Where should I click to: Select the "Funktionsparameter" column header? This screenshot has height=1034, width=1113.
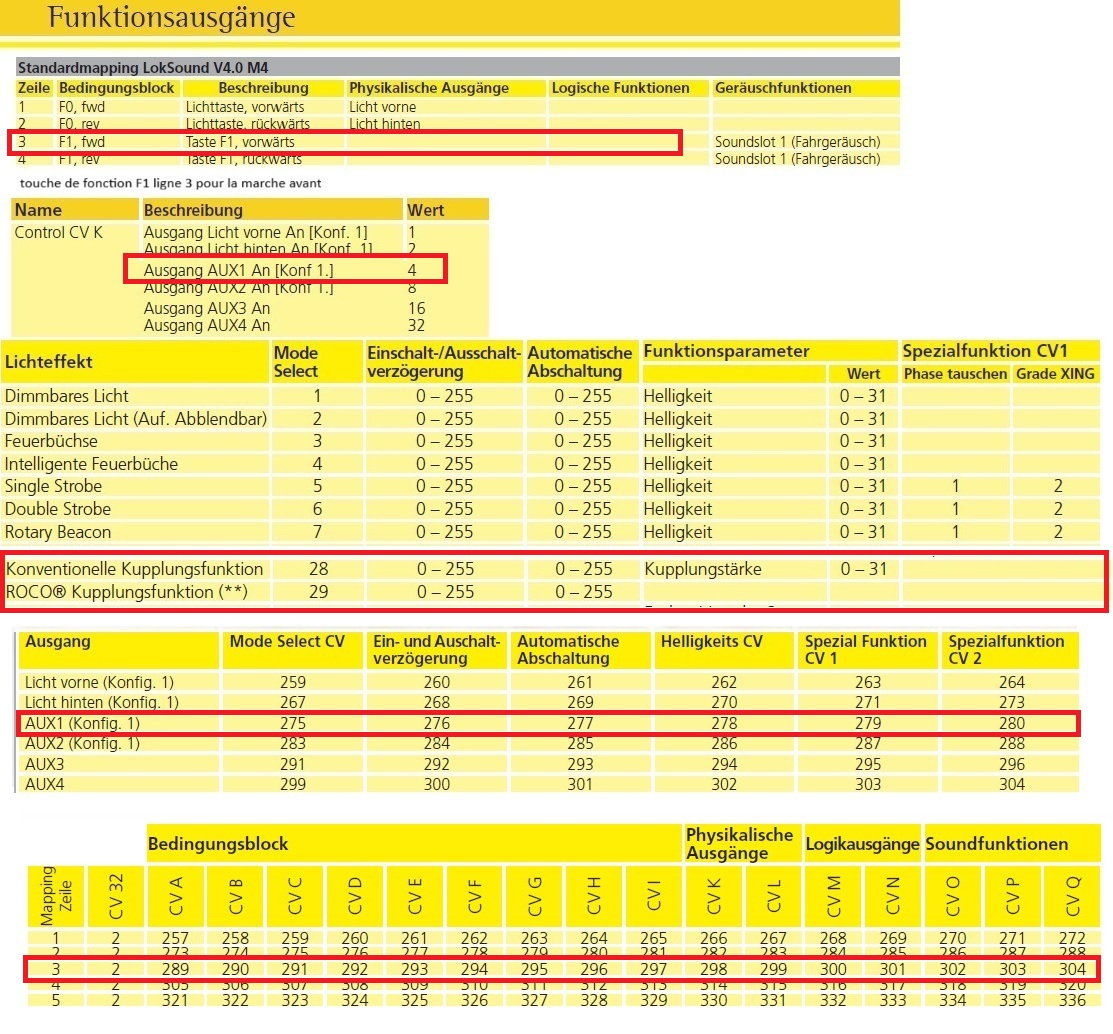[x=726, y=351]
